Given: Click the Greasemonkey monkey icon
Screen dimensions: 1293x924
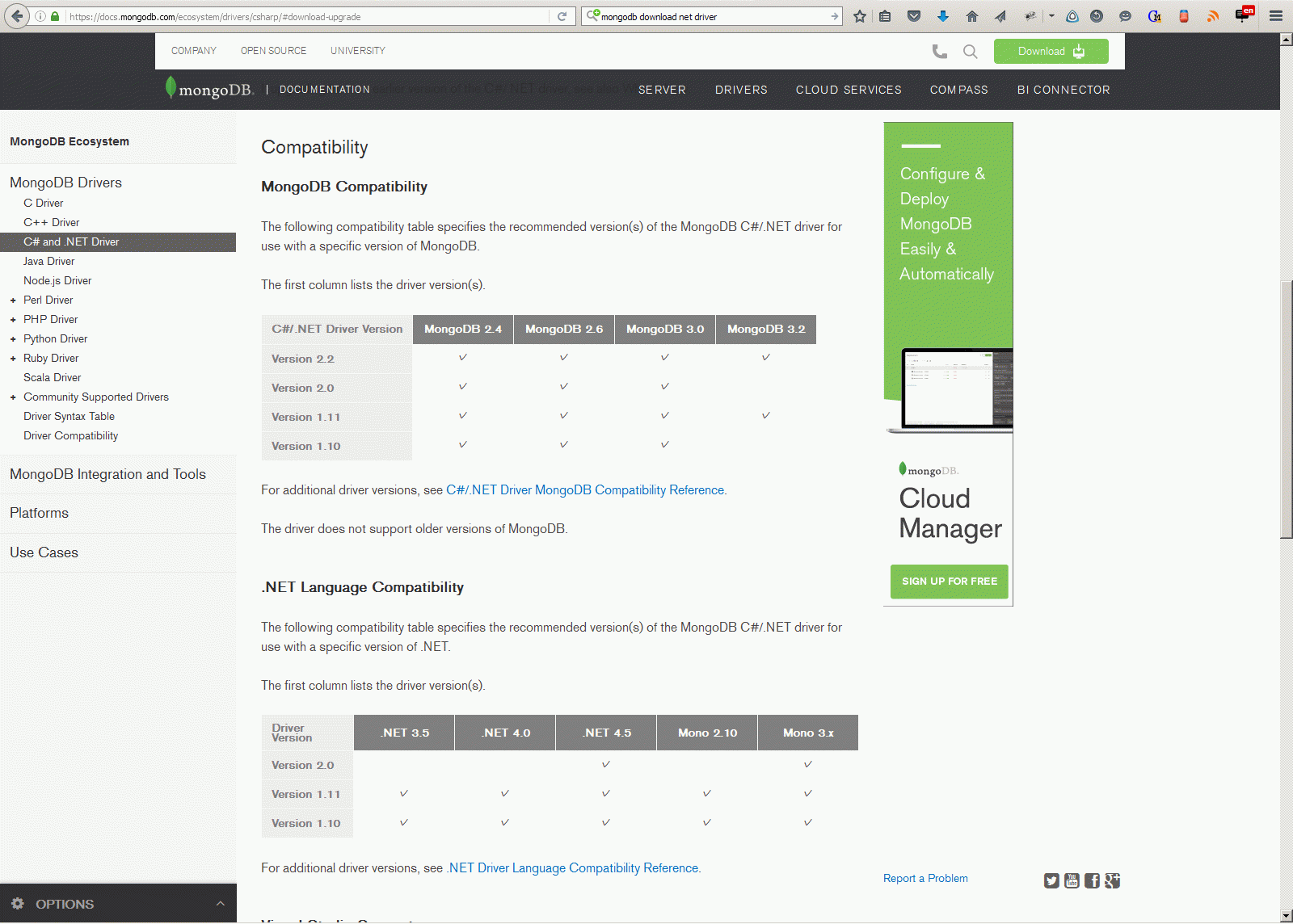Looking at the screenshot, I should (x=1030, y=16).
